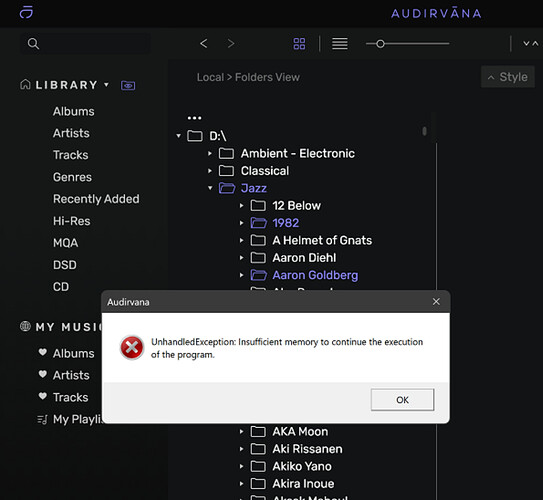Open Recently Added in library

click(x=96, y=199)
